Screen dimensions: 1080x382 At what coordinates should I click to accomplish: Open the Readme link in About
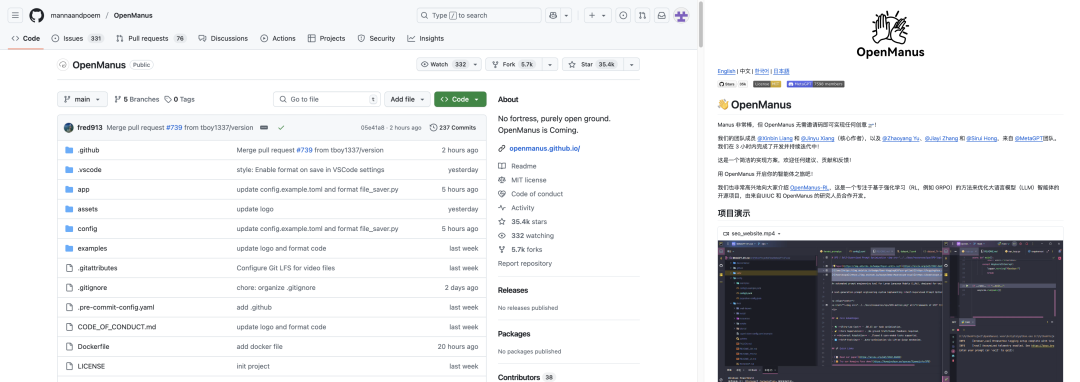click(523, 166)
